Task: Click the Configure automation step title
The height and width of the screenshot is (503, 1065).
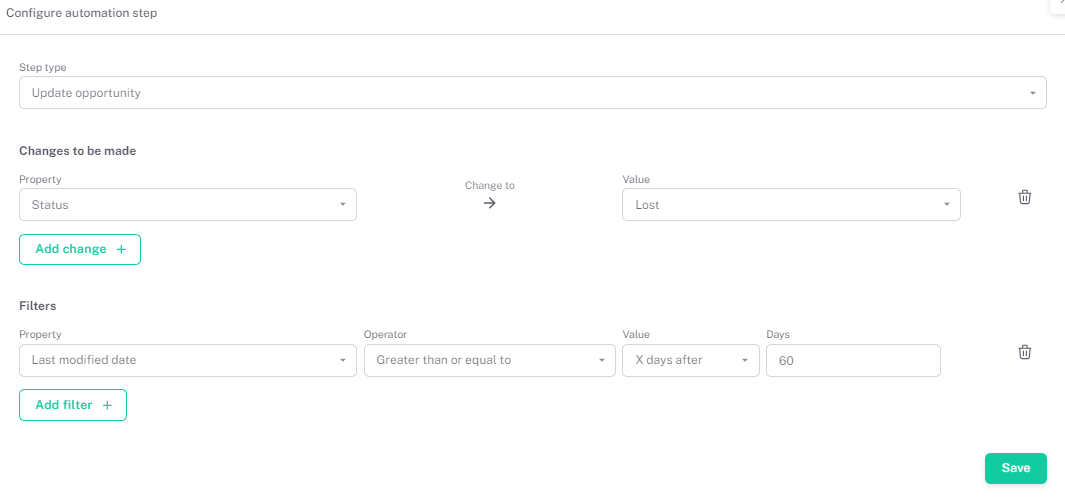Action: tap(82, 14)
